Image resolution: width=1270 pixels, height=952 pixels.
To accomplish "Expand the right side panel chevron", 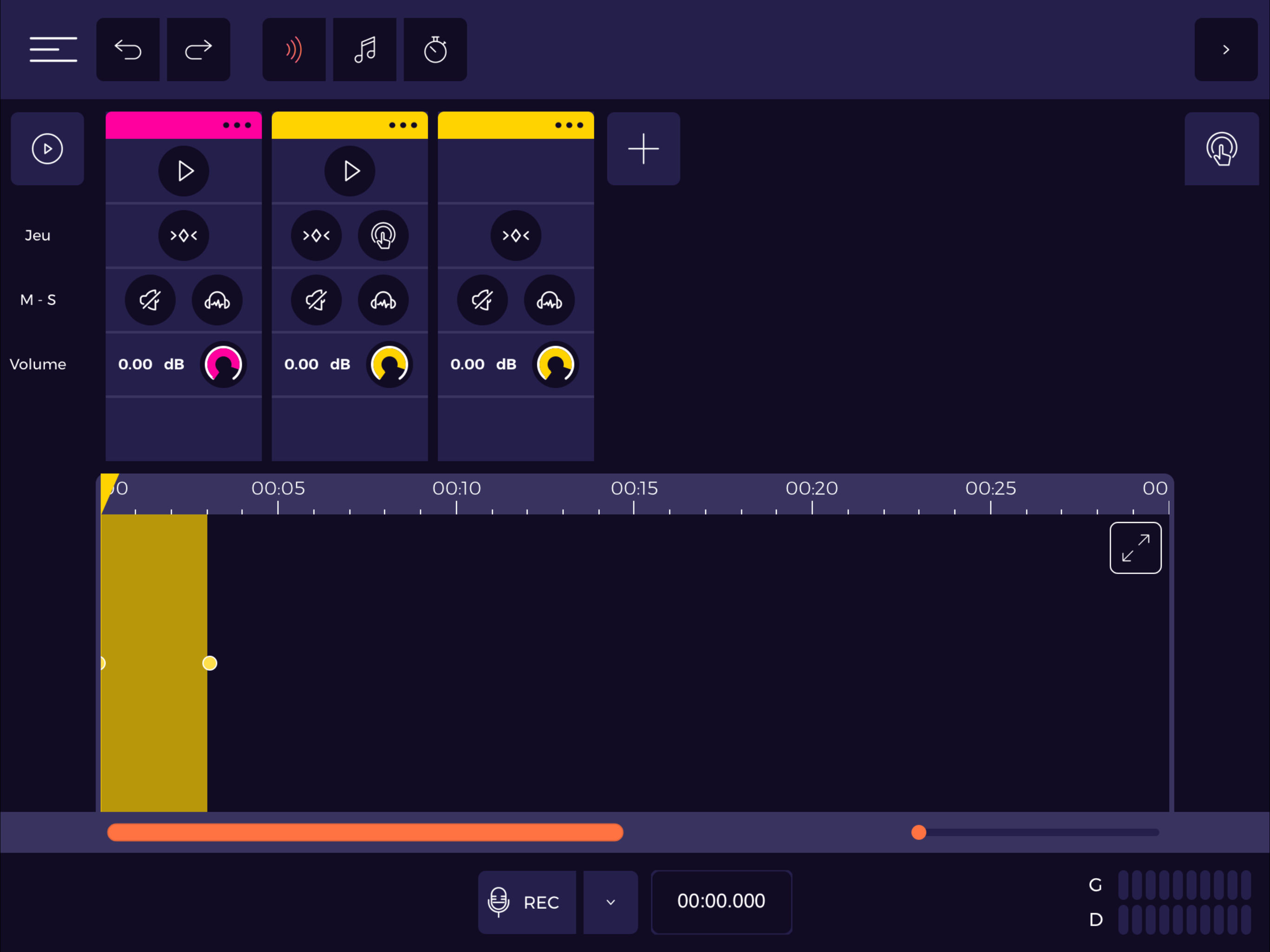I will (x=1226, y=49).
